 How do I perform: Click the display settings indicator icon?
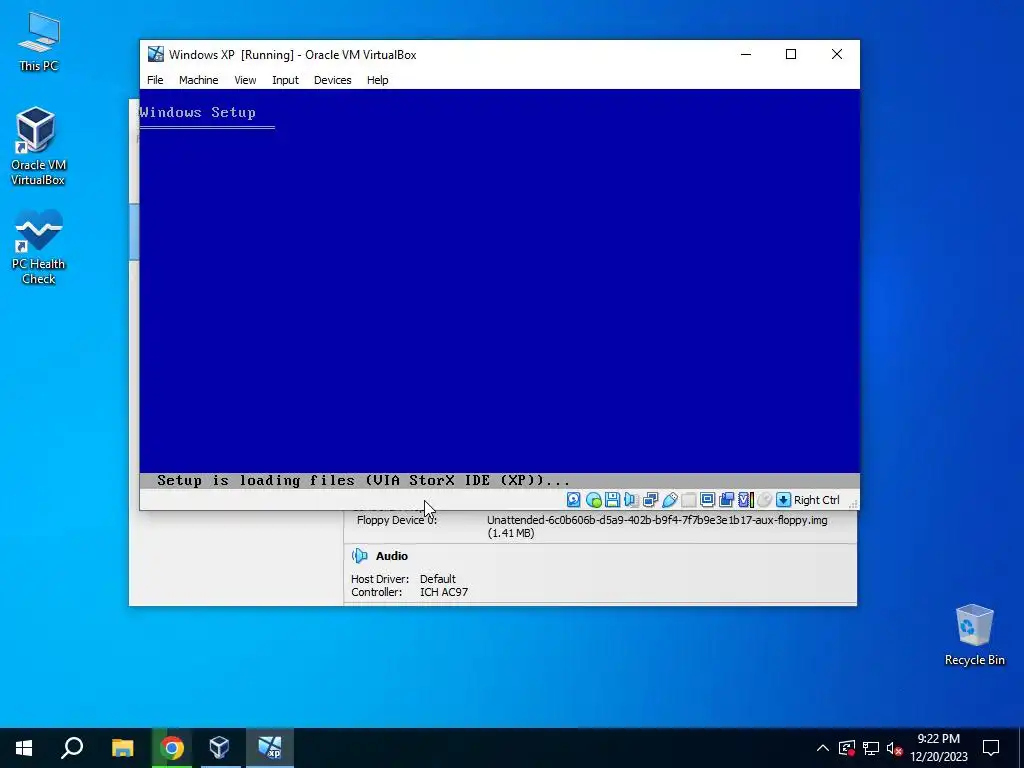[707, 500]
